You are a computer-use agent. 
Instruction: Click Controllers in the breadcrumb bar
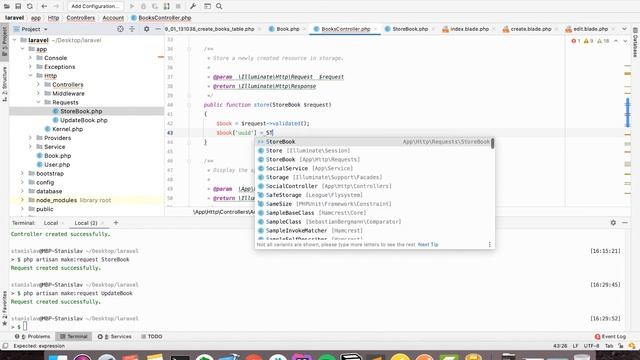81,18
